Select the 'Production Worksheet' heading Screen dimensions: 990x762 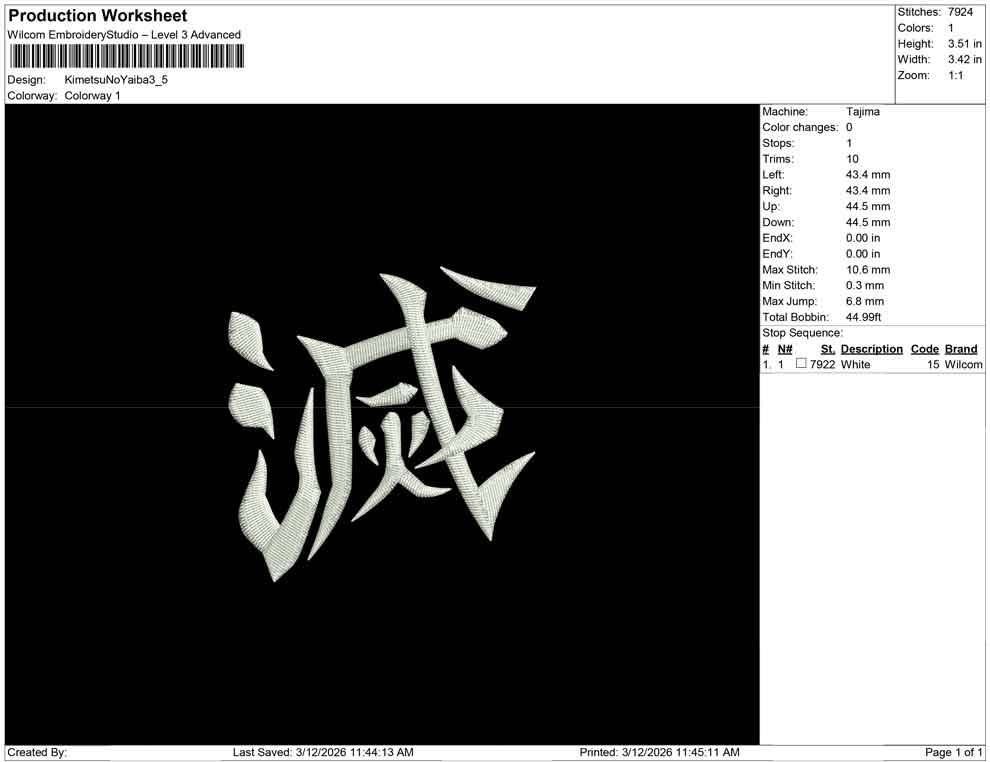coord(98,16)
